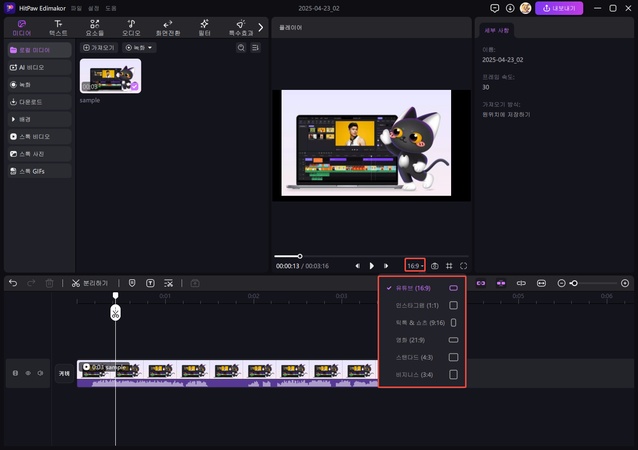Screen dimensions: 638x450
Task: Click the media sort list icon
Action: pos(255,48)
